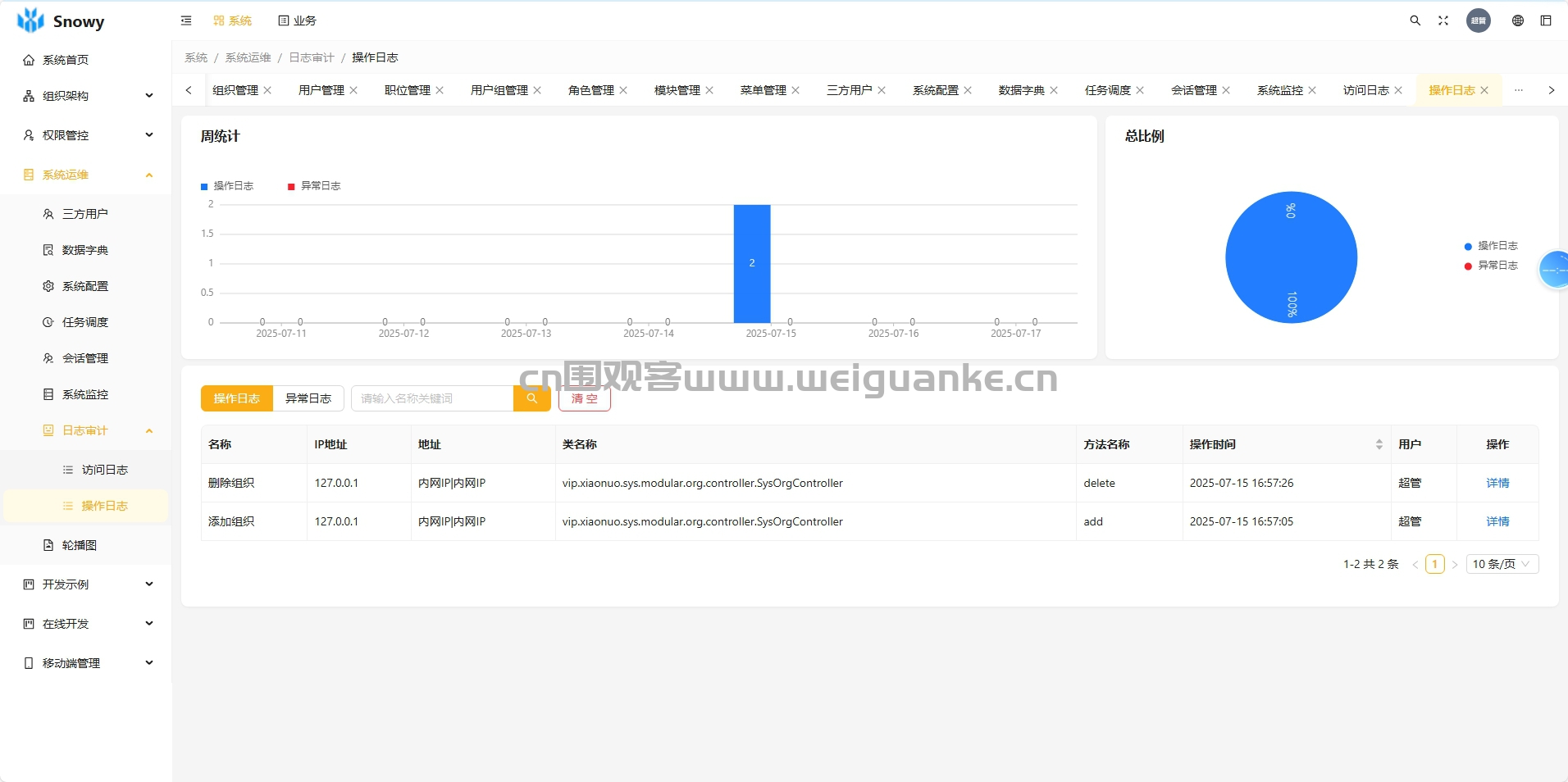Switch to the 模块管理 tab
The image size is (1568, 782).
pos(677,90)
